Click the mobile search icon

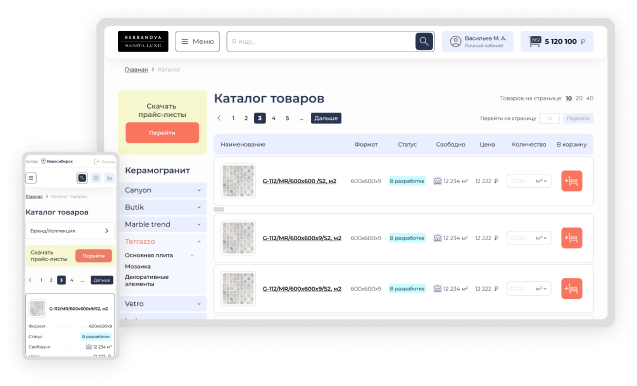point(82,178)
